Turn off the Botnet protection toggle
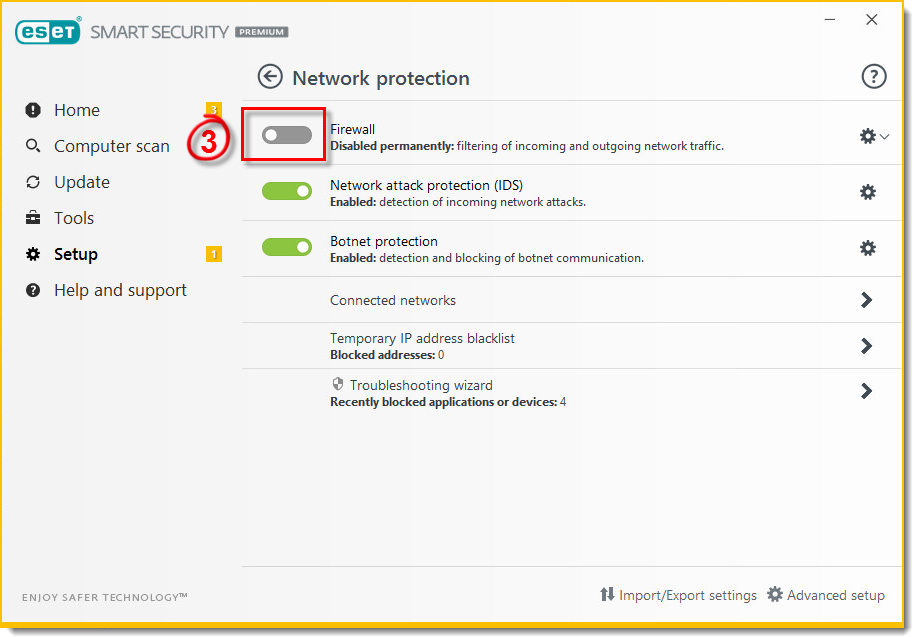The image size is (913, 637). click(286, 247)
